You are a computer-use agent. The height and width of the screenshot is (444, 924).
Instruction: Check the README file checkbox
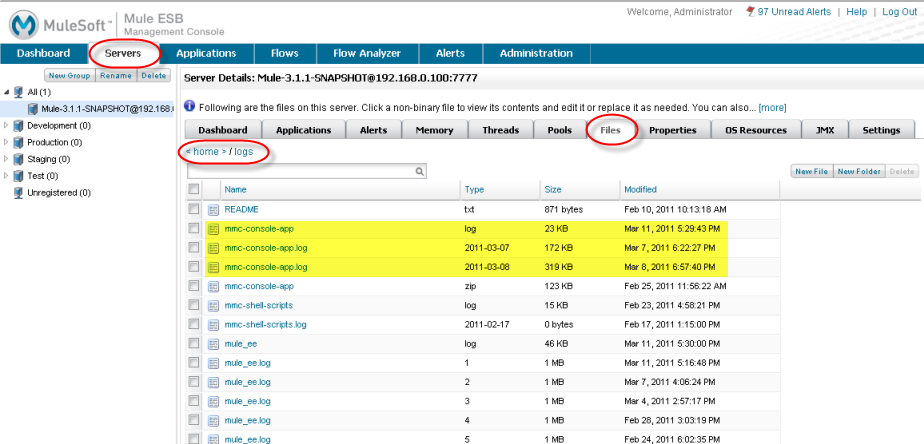[x=193, y=209]
